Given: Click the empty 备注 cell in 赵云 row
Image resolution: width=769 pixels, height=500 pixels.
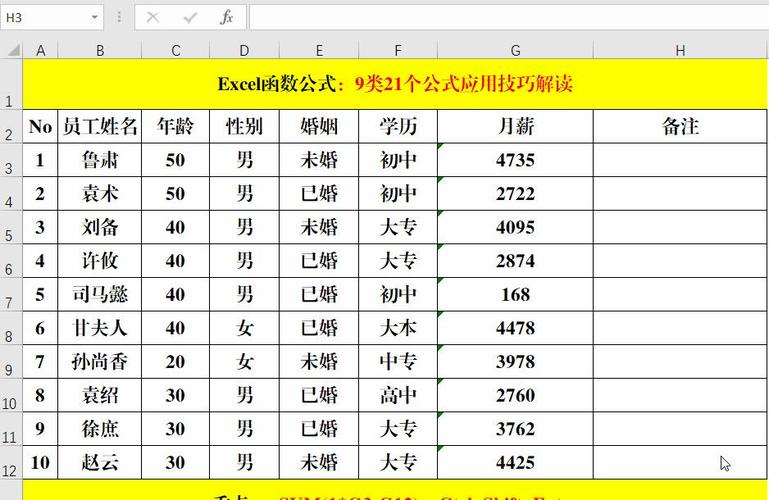Looking at the screenshot, I should pyautogui.click(x=680, y=463).
